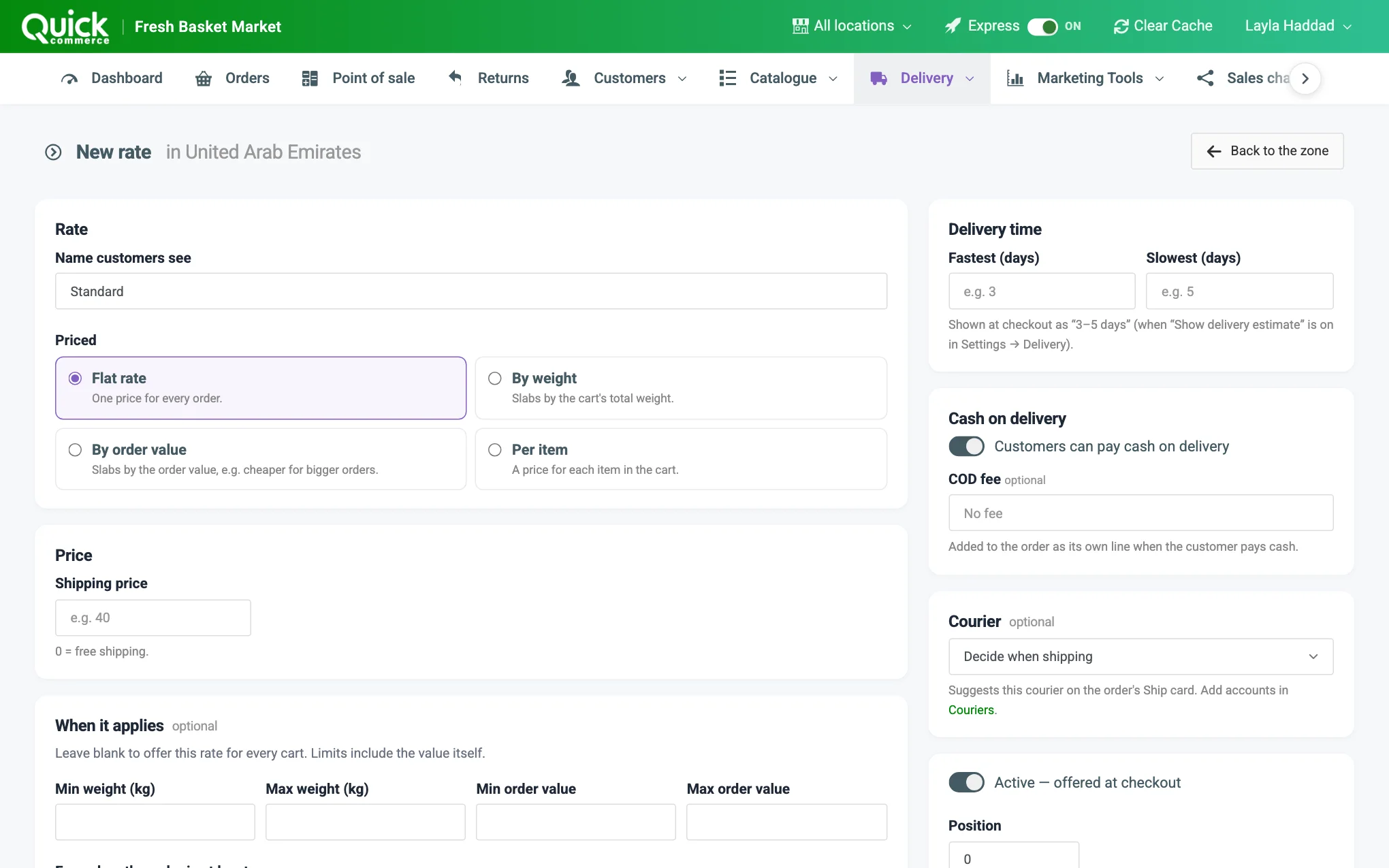The height and width of the screenshot is (868, 1389).
Task: Open the Courier Decide when shipping dropdown
Action: coord(1140,656)
